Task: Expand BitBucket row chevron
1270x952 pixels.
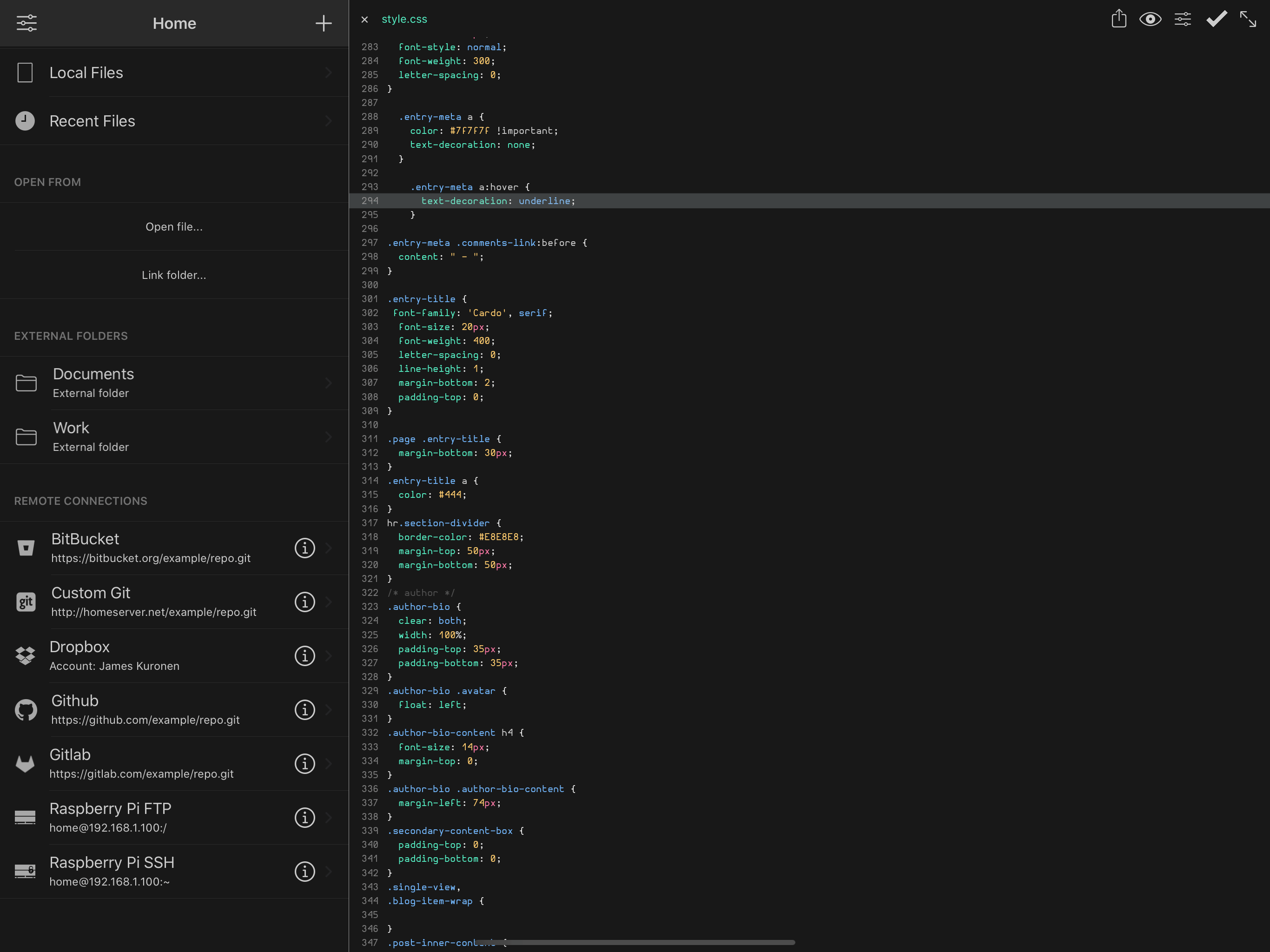Action: coord(328,548)
